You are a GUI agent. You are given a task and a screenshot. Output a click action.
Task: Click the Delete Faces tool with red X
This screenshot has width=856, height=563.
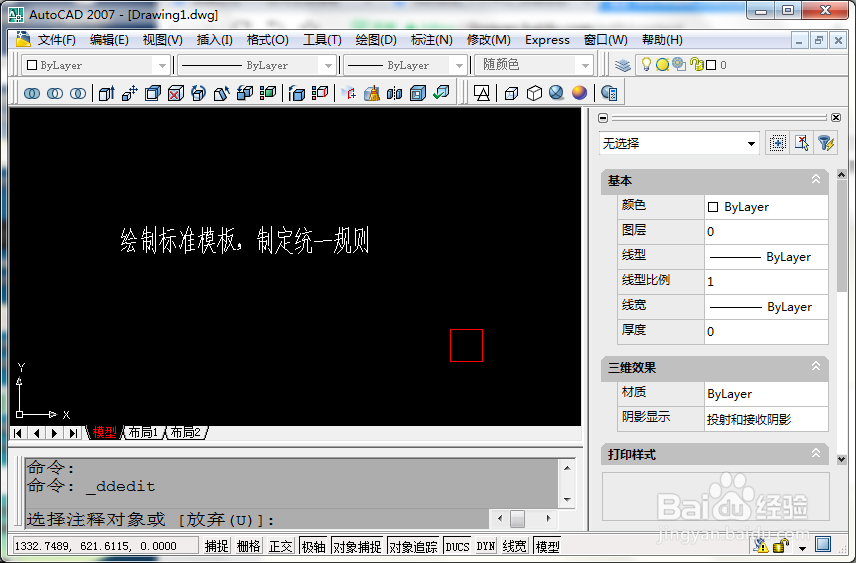click(x=176, y=93)
